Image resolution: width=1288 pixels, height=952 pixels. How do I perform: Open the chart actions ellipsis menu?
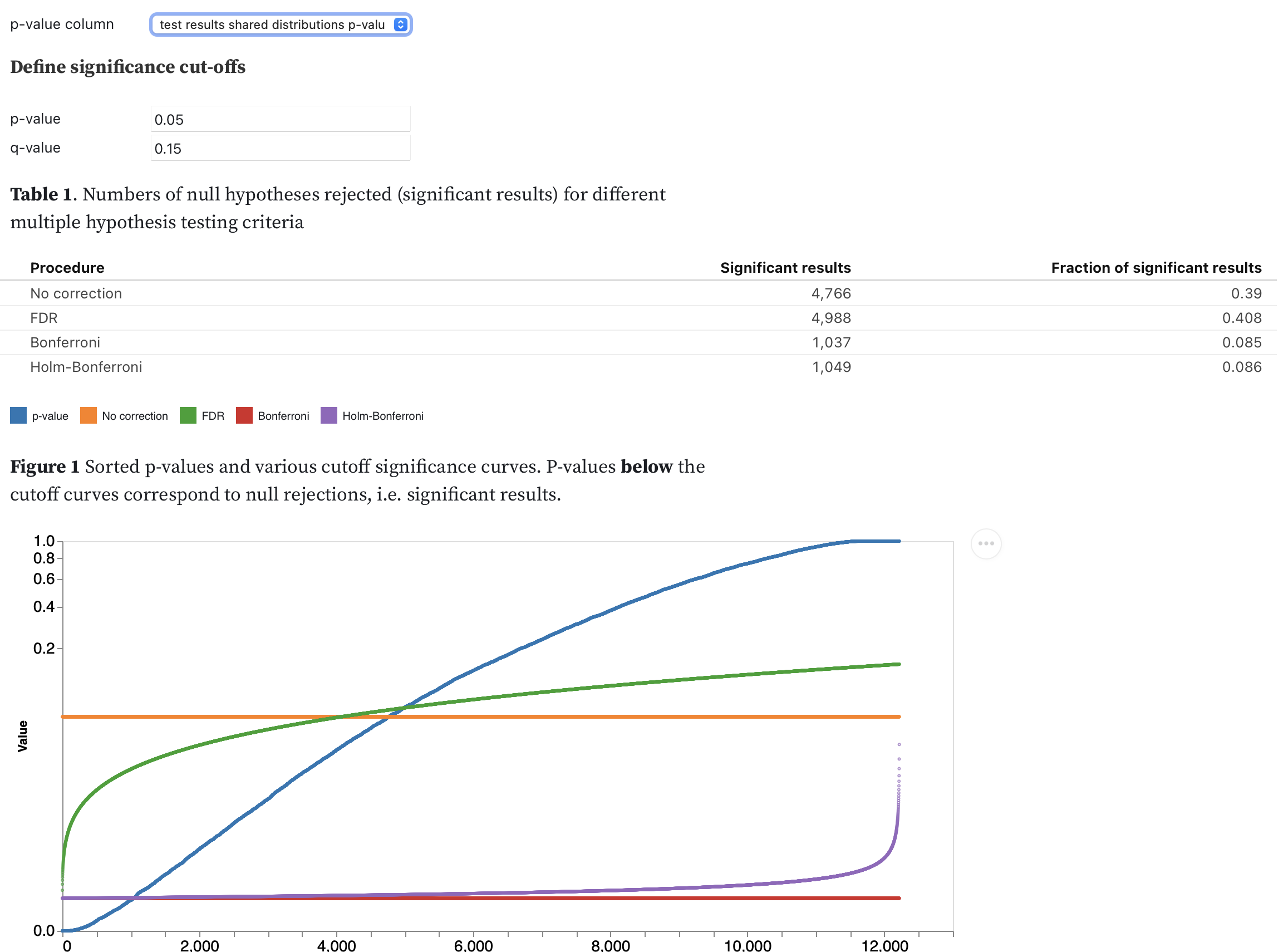tap(986, 544)
